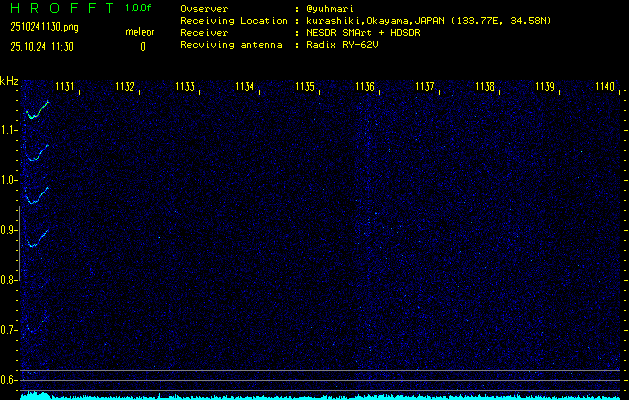629x400 pixels.
Task: Click the 1140 time marker
Action: click(x=604, y=87)
